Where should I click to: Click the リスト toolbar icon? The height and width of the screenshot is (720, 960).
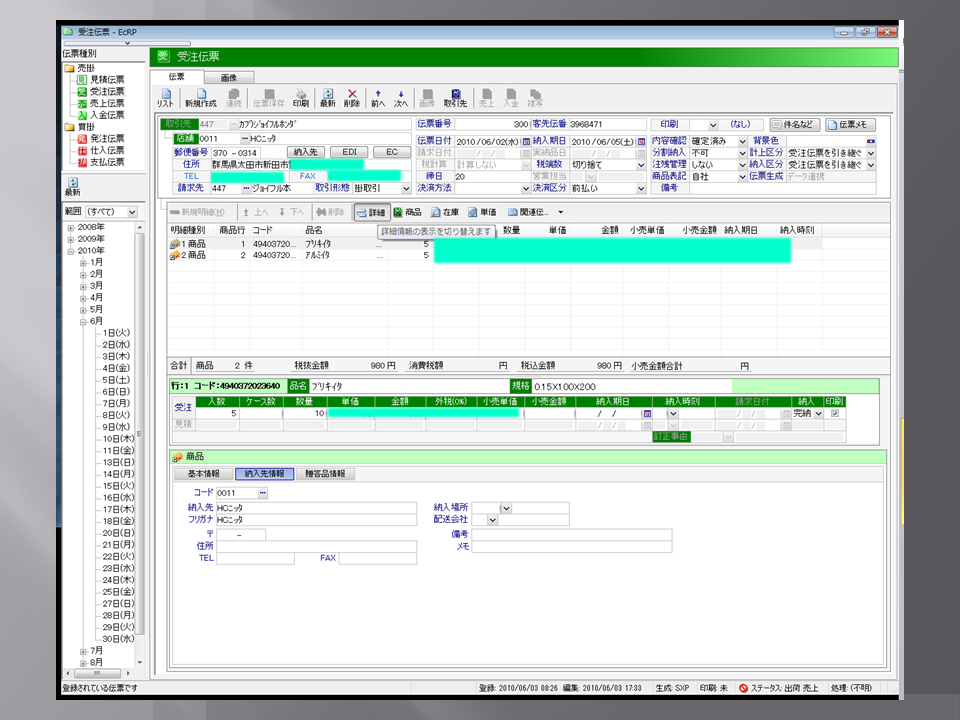click(165, 96)
